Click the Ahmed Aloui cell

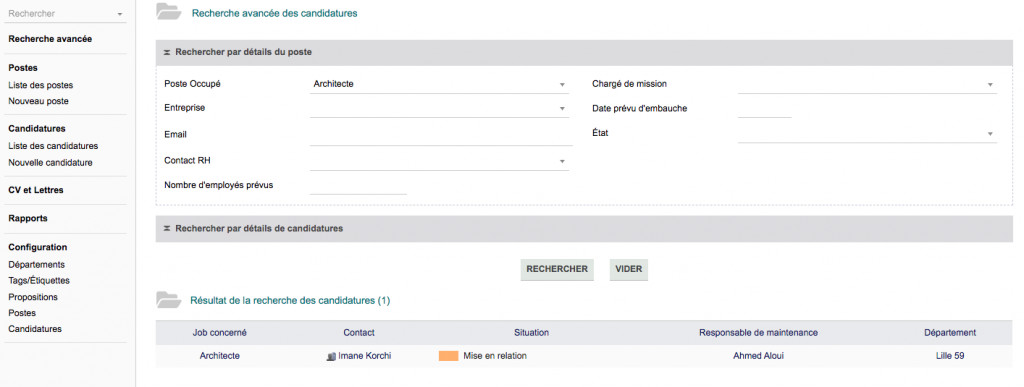point(758,356)
